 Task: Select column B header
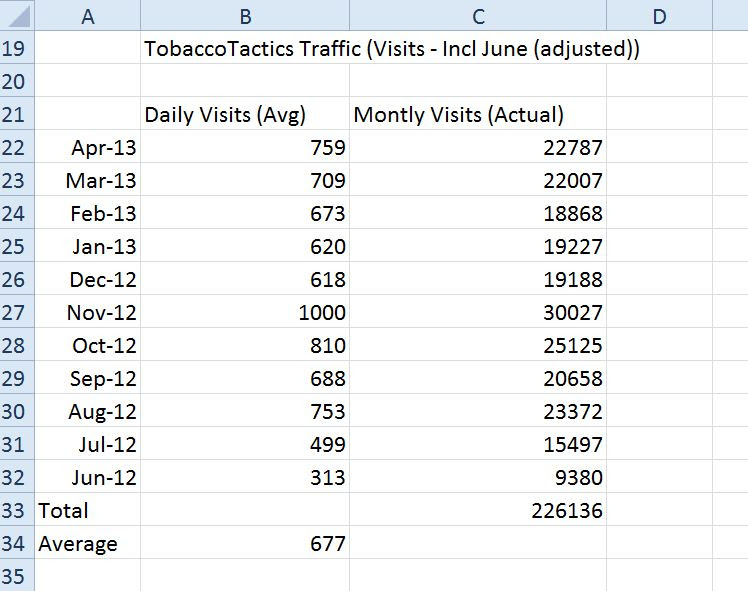point(245,15)
